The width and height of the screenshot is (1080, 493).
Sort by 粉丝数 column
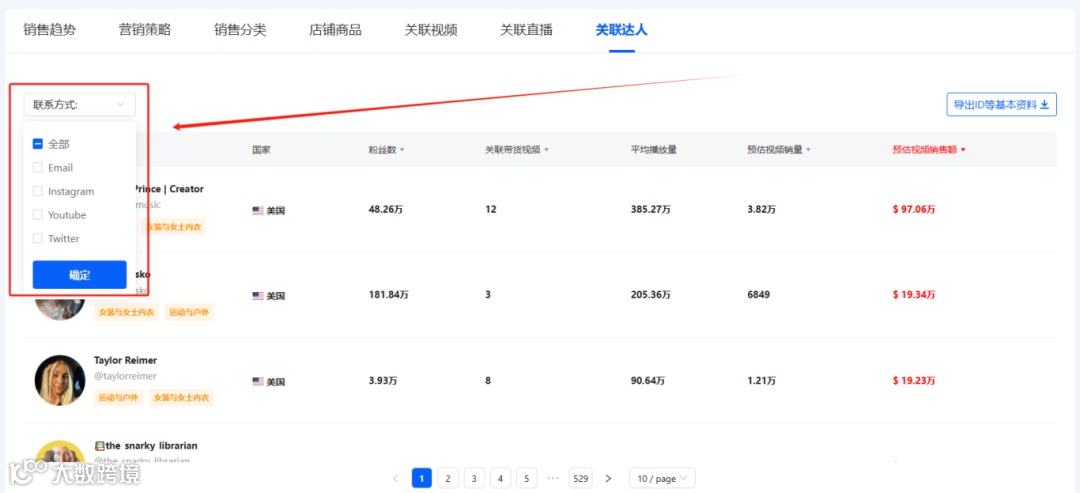(386, 149)
